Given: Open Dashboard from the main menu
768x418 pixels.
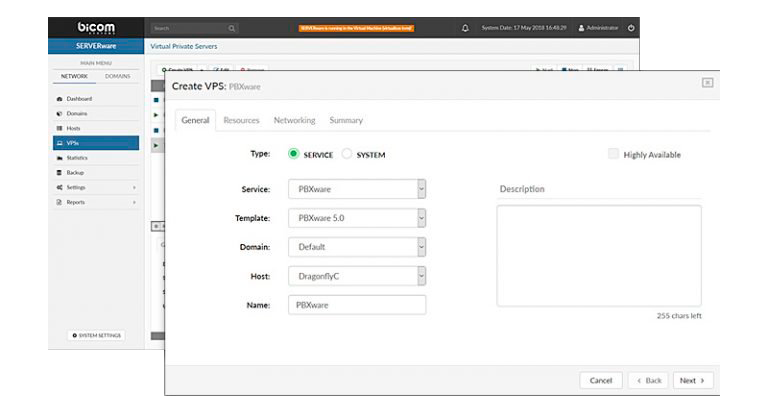Looking at the screenshot, I should 96,99.
